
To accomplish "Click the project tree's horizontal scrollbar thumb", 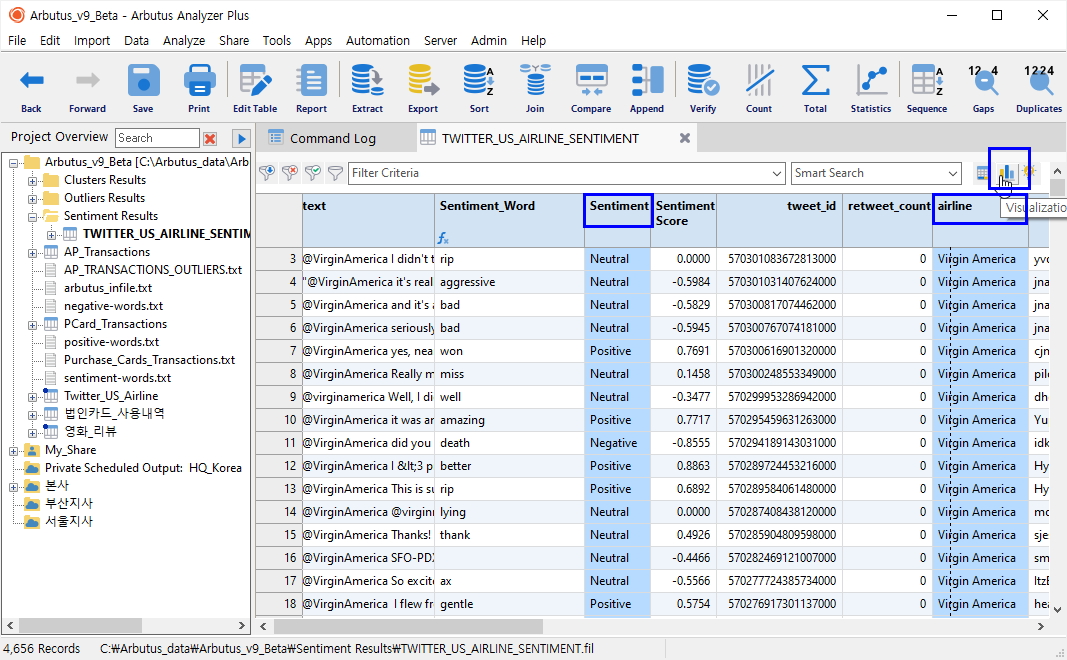I will tap(80, 625).
